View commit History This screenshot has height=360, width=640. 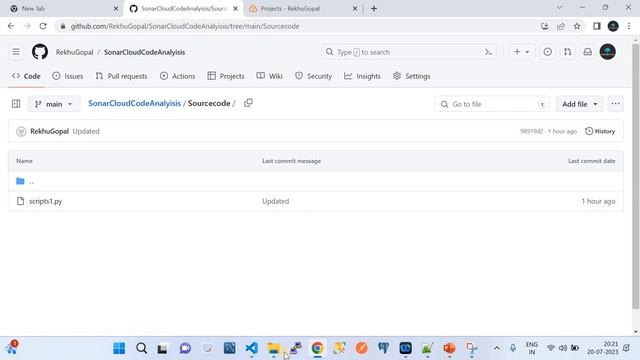[600, 131]
